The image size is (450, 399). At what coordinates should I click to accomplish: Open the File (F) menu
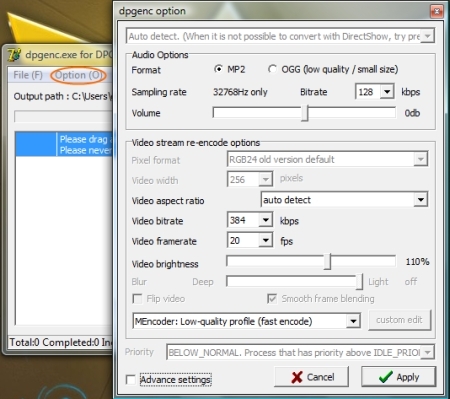(28, 75)
